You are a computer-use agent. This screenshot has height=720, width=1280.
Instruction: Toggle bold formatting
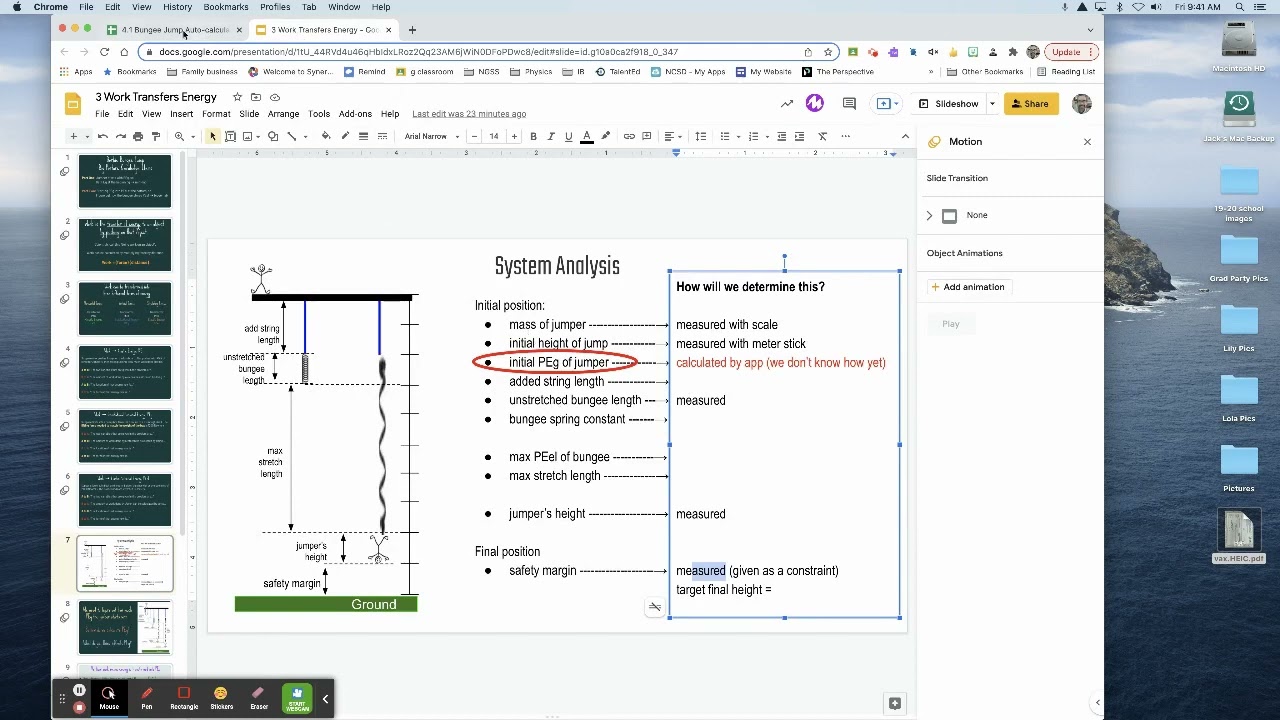pos(534,136)
